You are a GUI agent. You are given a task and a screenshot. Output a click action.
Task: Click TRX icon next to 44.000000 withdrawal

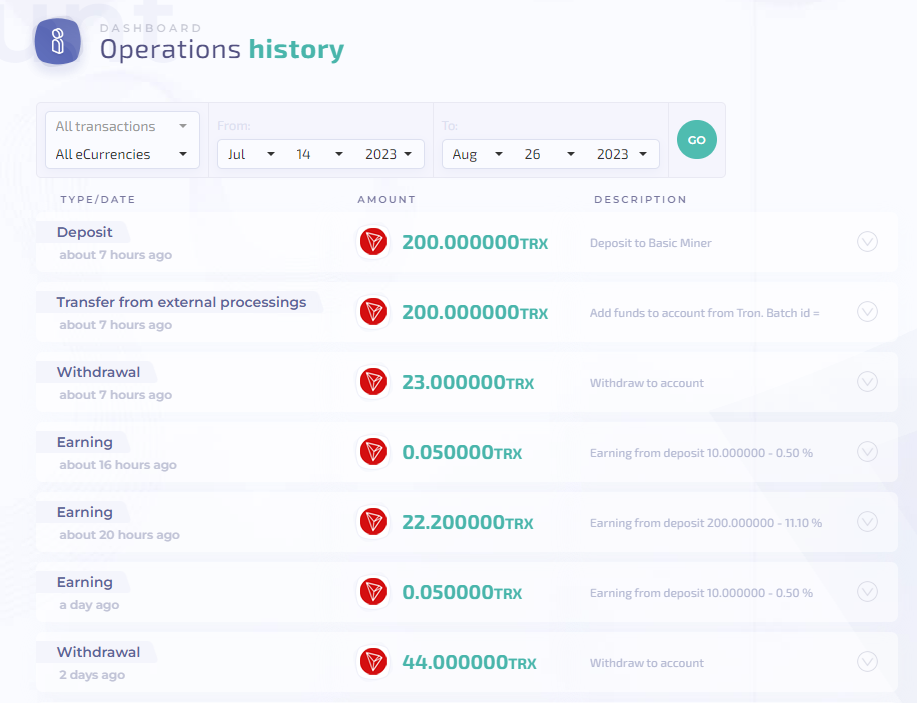tap(373, 662)
